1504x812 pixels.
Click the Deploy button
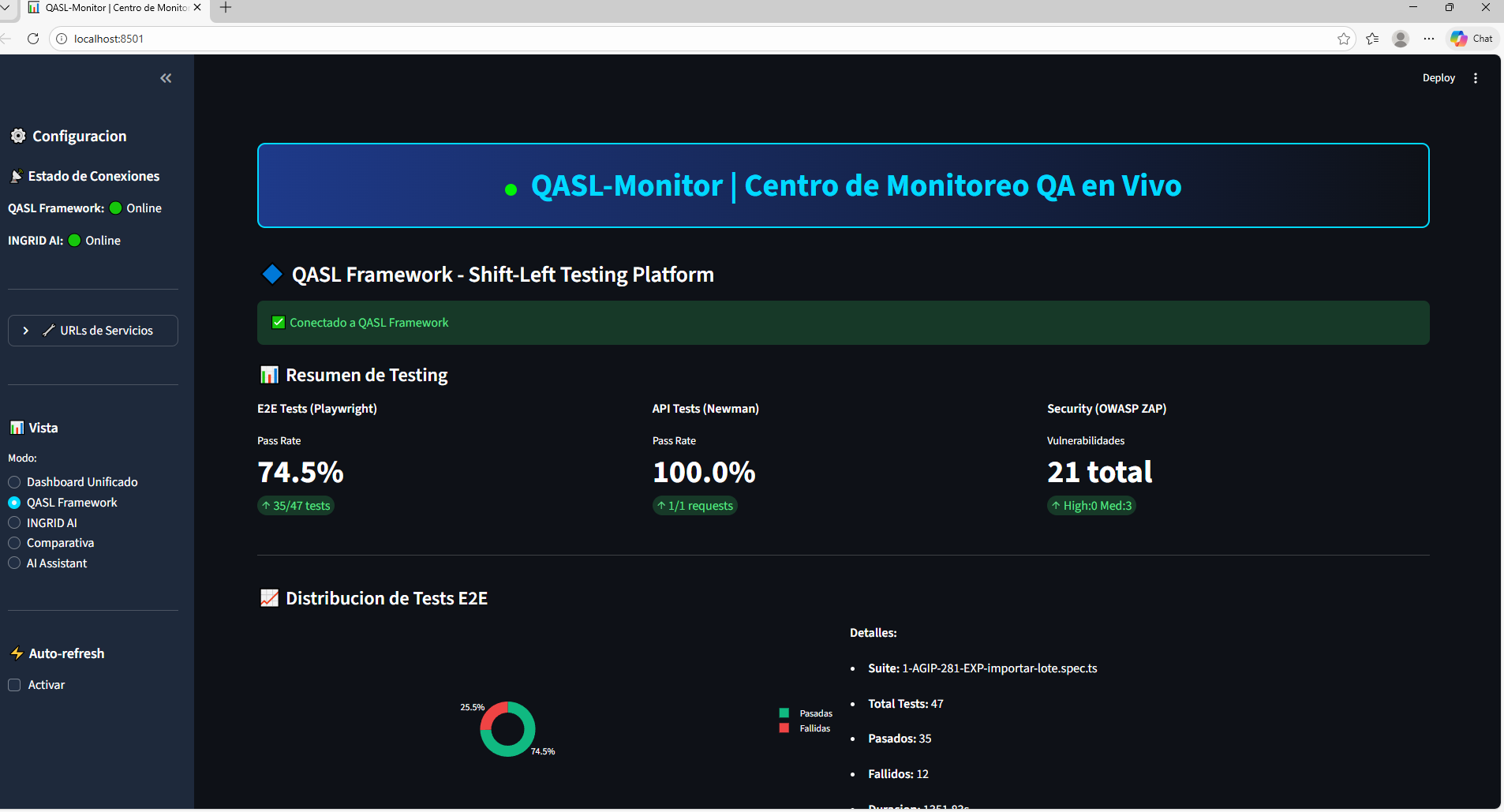[x=1438, y=77]
